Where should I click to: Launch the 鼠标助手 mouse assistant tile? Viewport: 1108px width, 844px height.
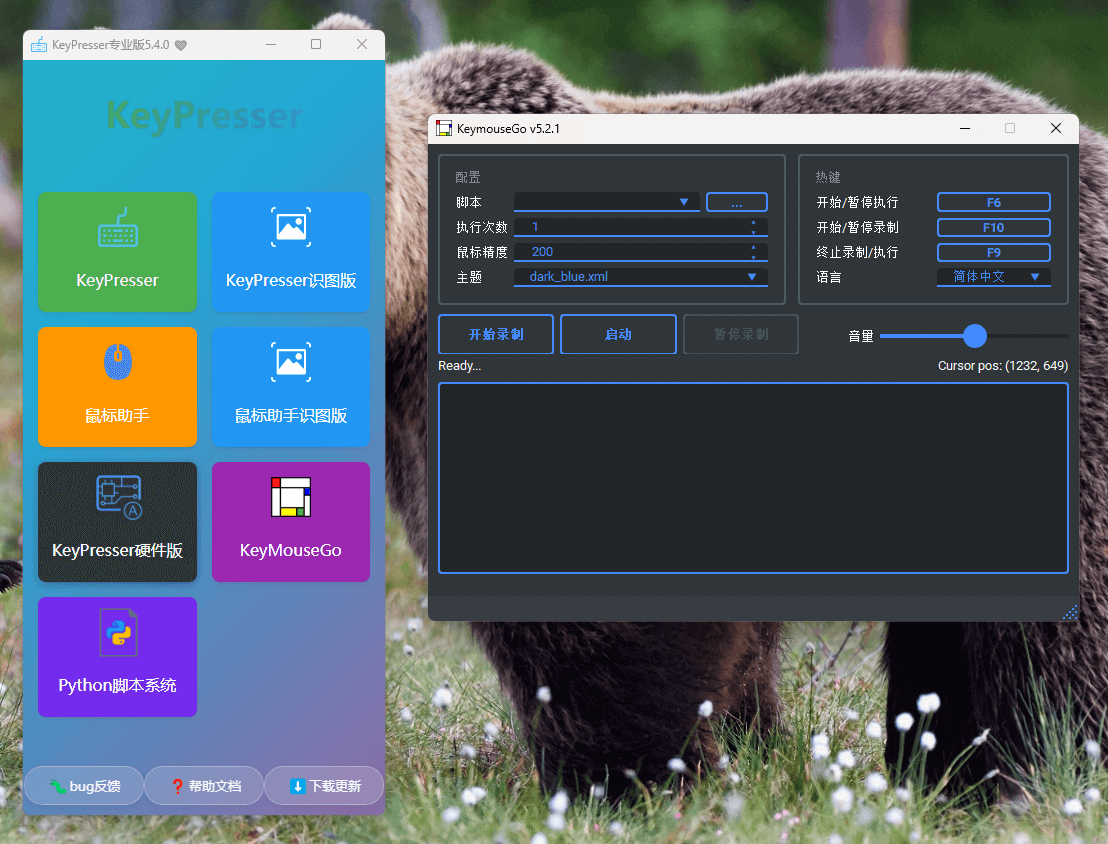coord(117,387)
